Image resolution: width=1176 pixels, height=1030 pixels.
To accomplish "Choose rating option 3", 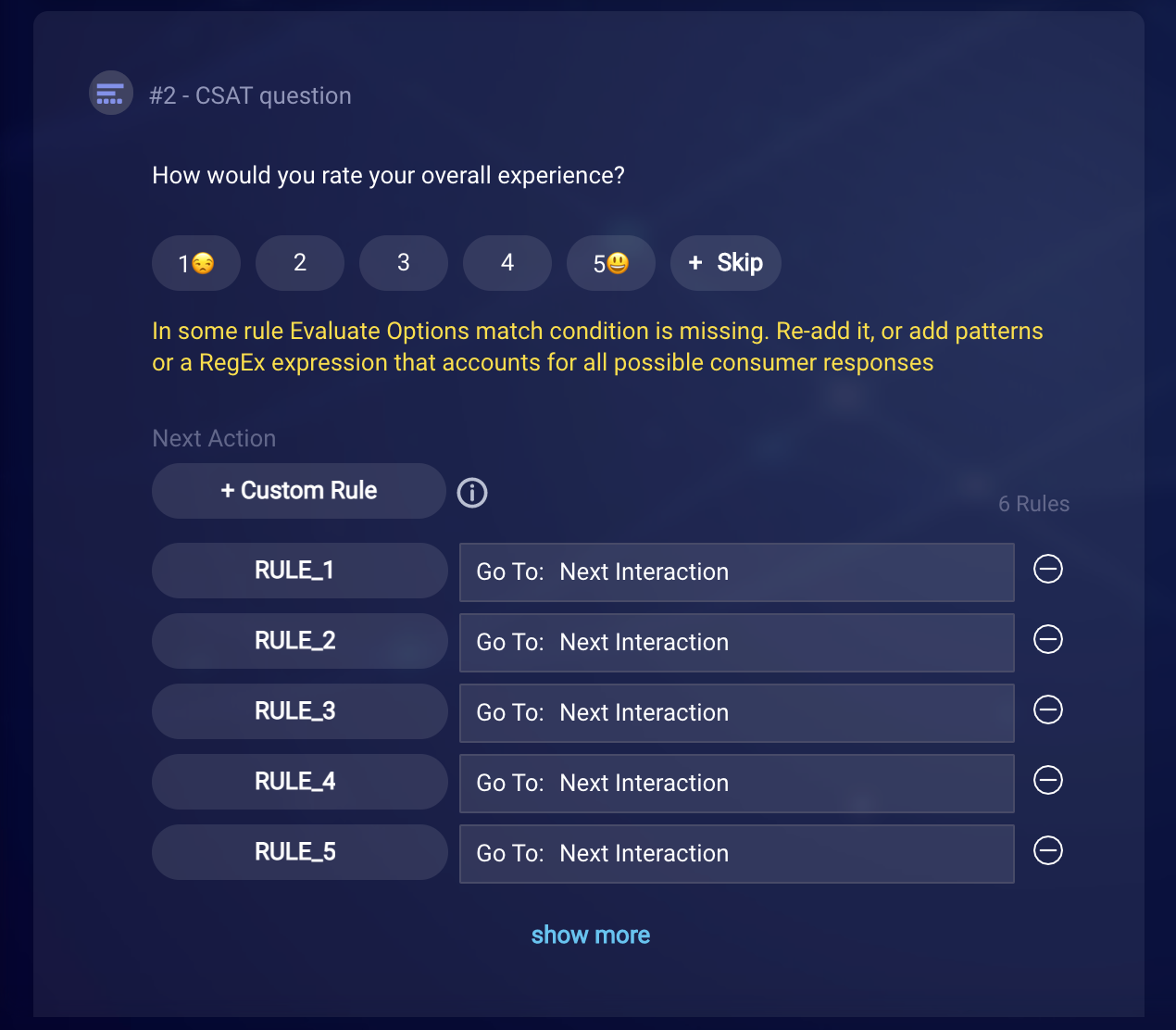I will [x=404, y=263].
